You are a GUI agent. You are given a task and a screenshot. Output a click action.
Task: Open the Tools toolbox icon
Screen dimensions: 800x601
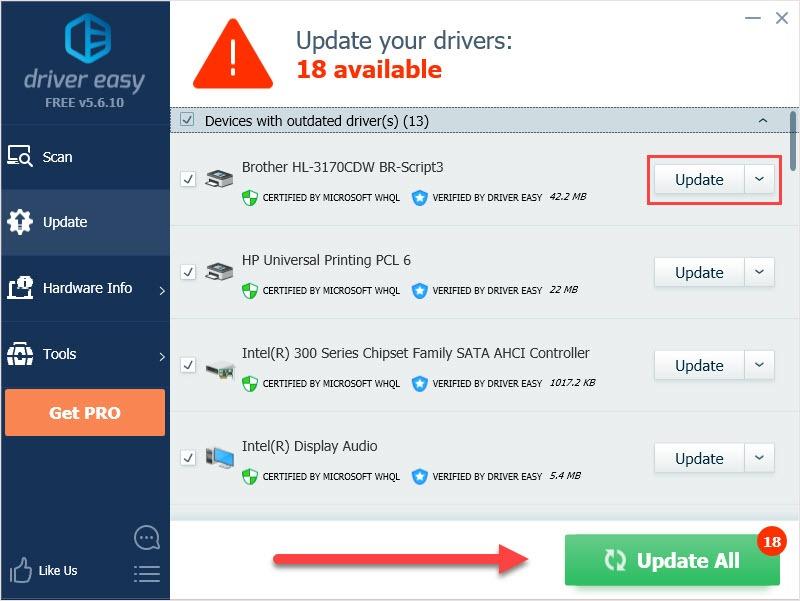[20, 354]
